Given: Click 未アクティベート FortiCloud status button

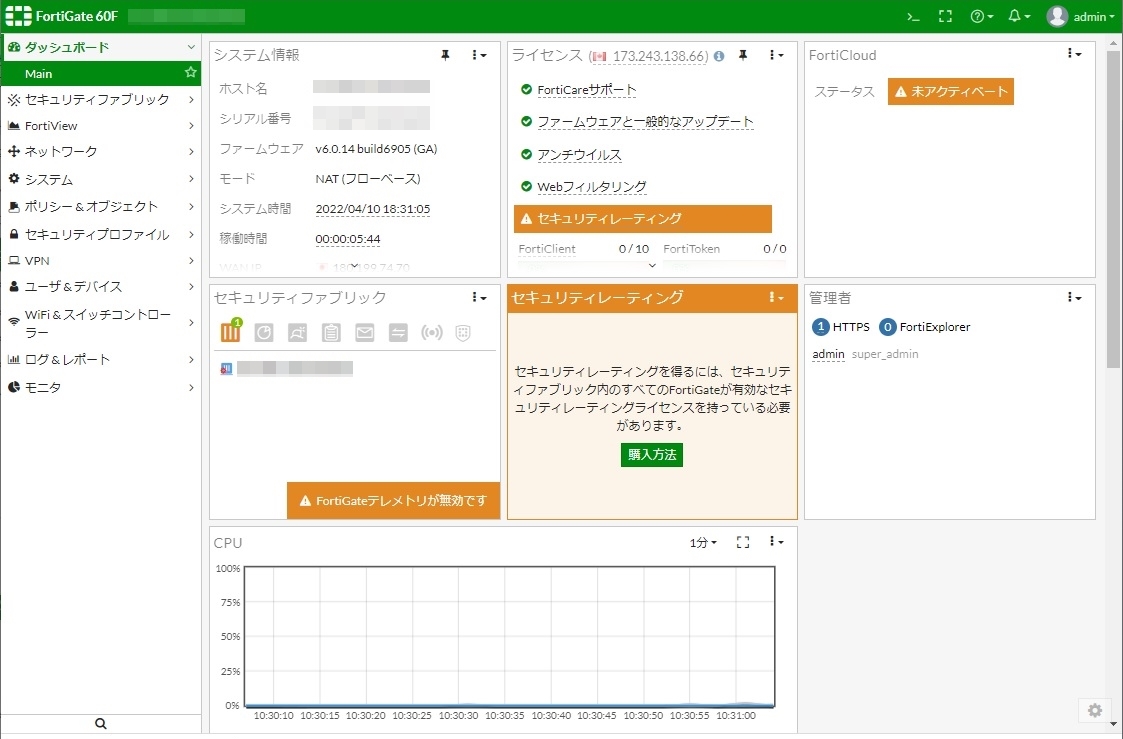Looking at the screenshot, I should [950, 92].
